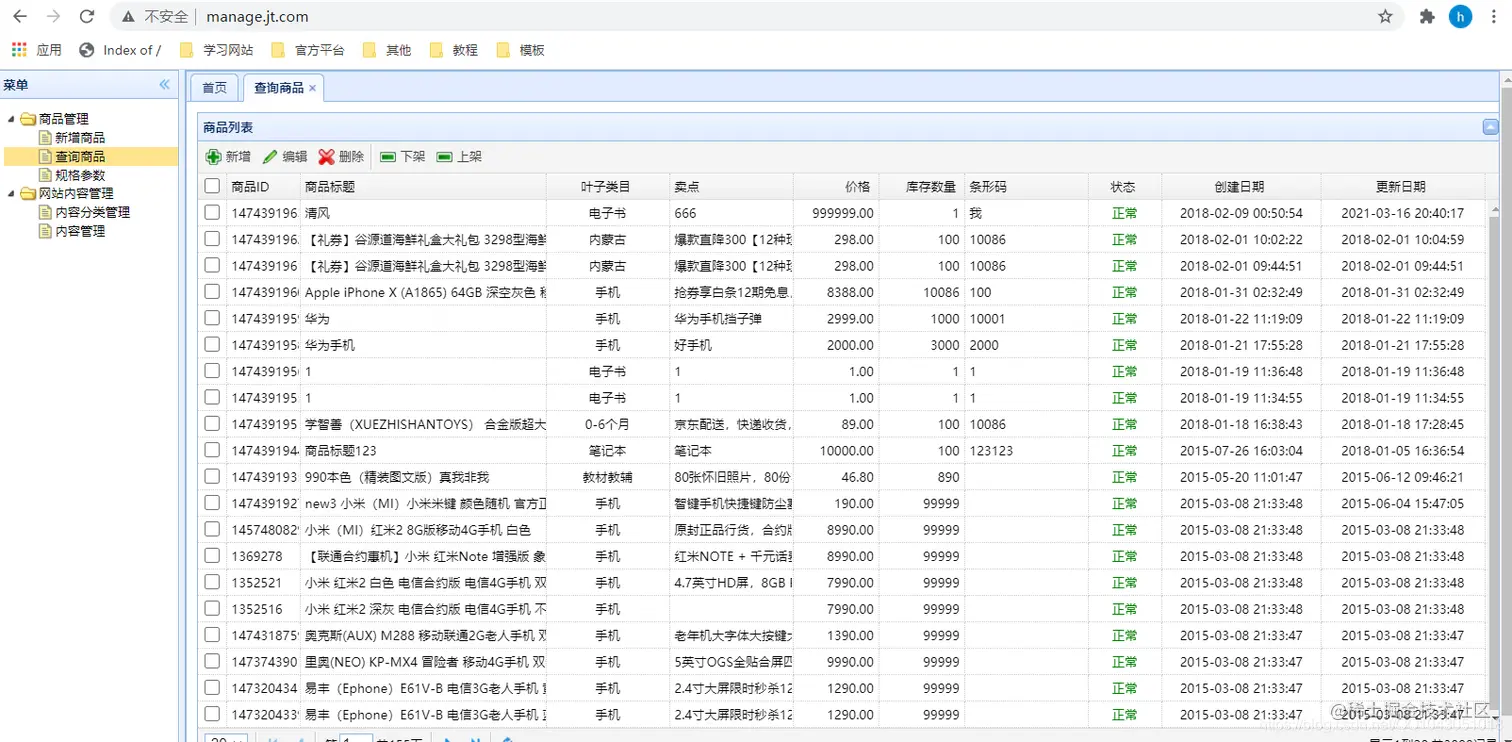Open the Index of / bookmark
1512x742 pixels.
click(x=120, y=50)
